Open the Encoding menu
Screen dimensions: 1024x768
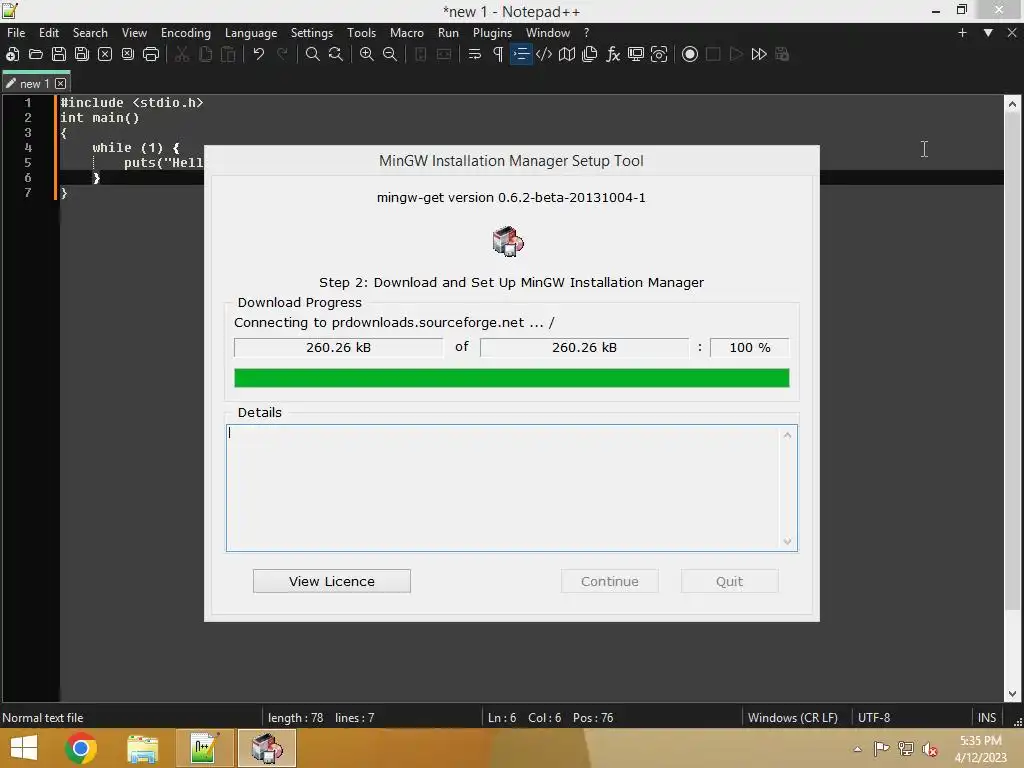(186, 33)
